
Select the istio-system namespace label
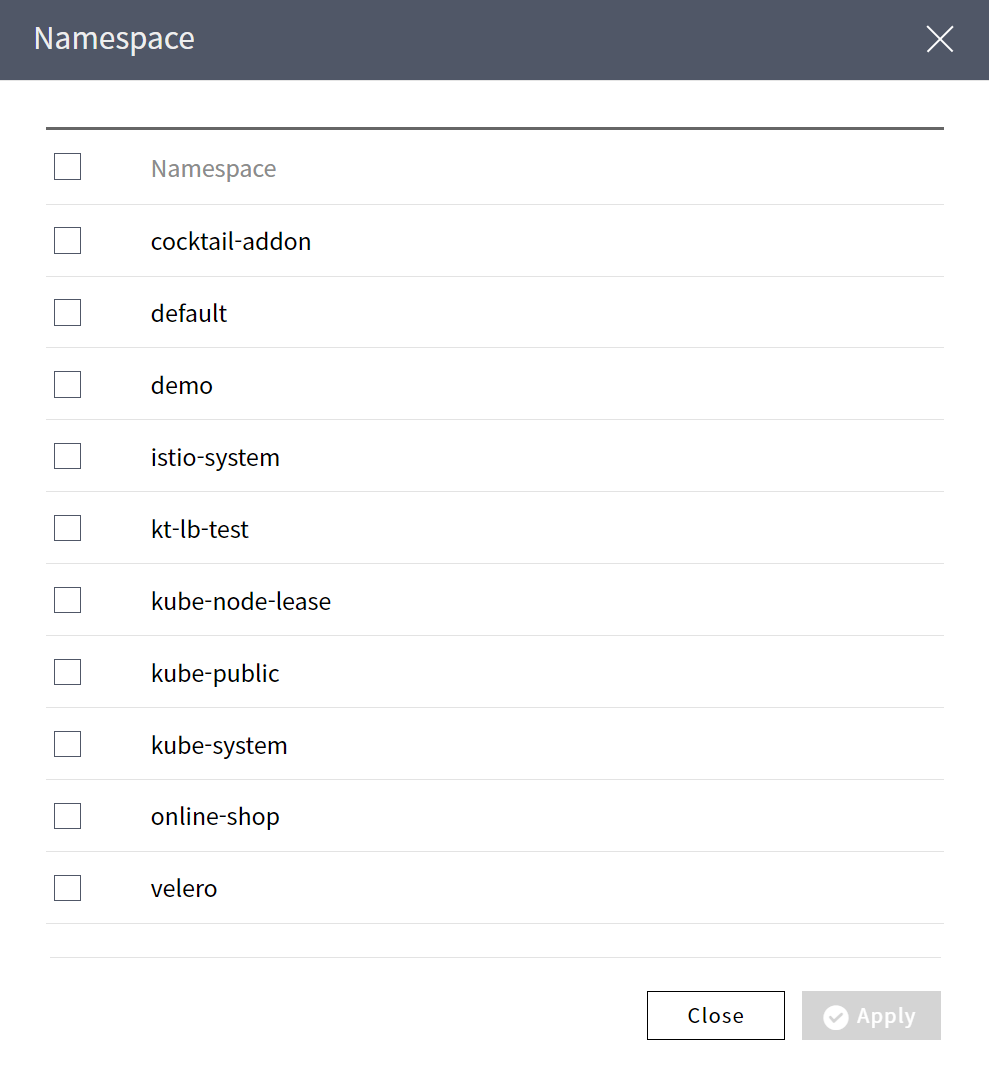(215, 457)
